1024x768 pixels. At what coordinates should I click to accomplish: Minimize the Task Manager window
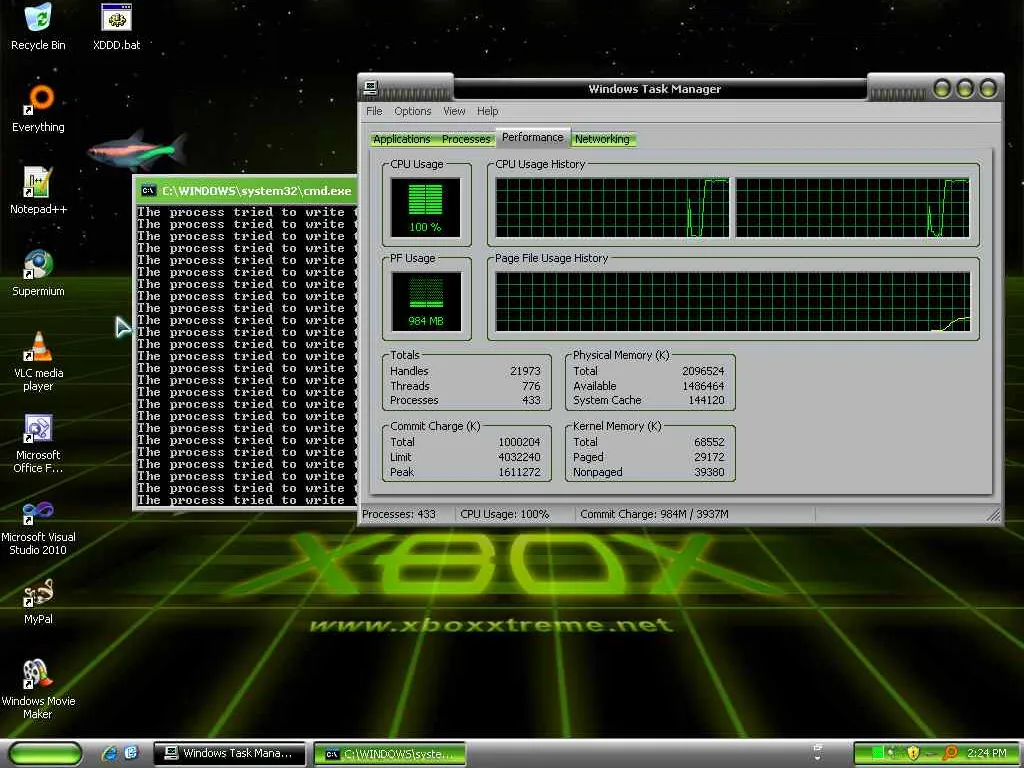(942, 88)
